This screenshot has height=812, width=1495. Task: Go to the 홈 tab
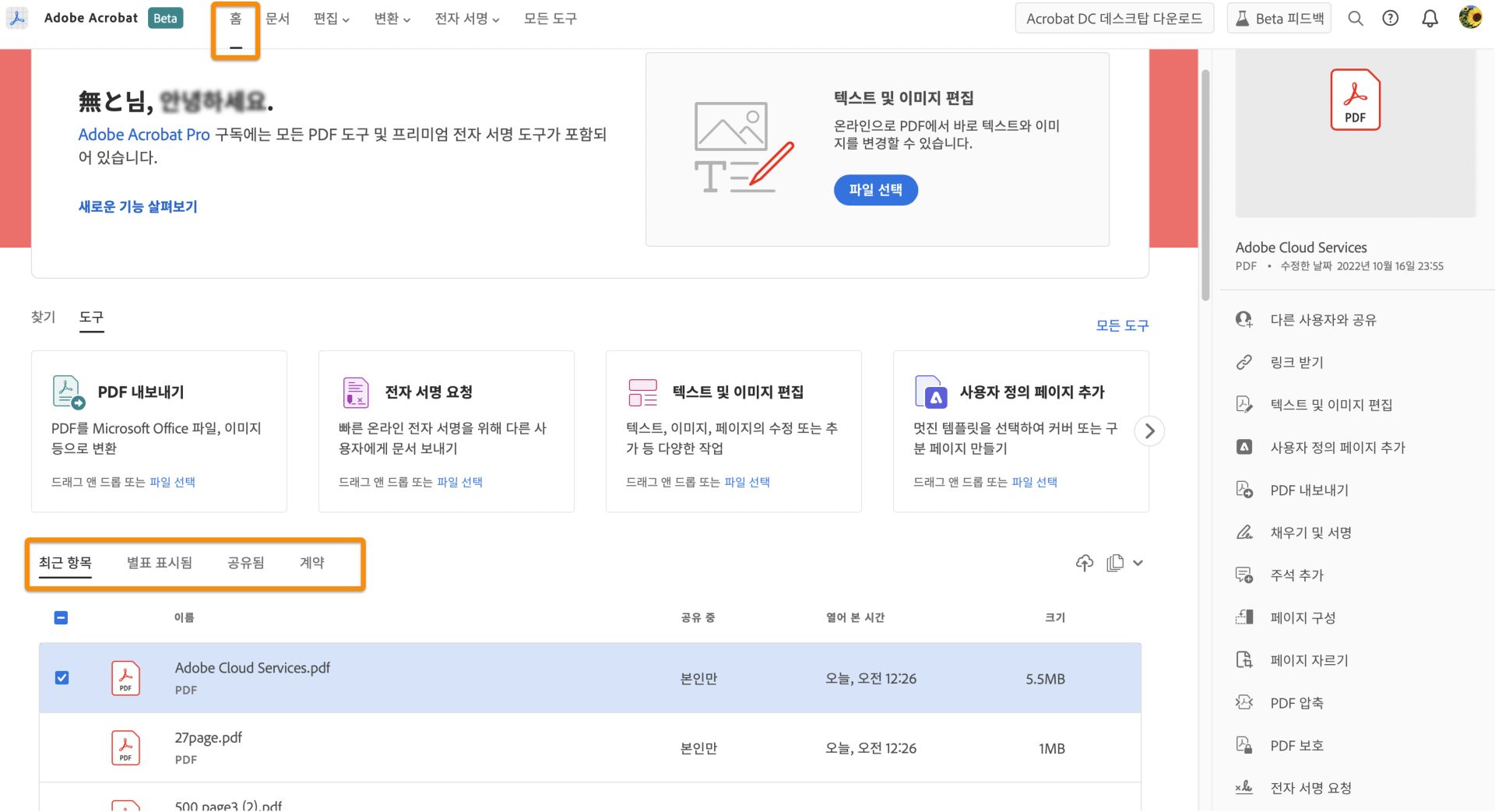pyautogui.click(x=236, y=19)
